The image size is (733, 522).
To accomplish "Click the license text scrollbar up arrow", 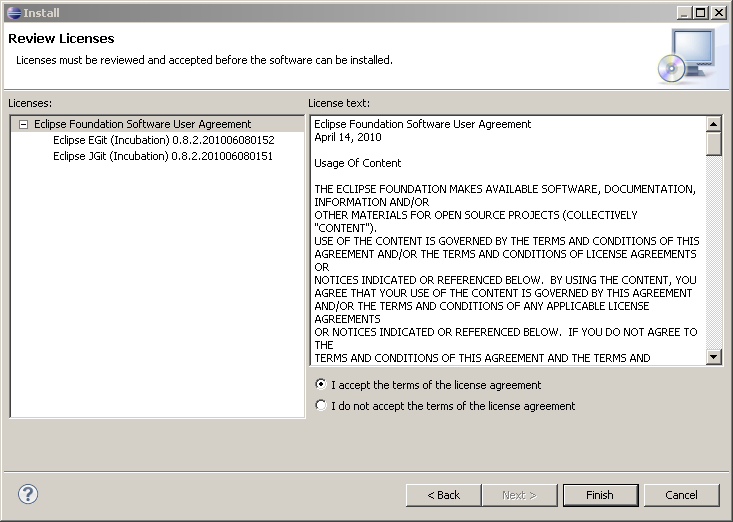I will click(714, 124).
